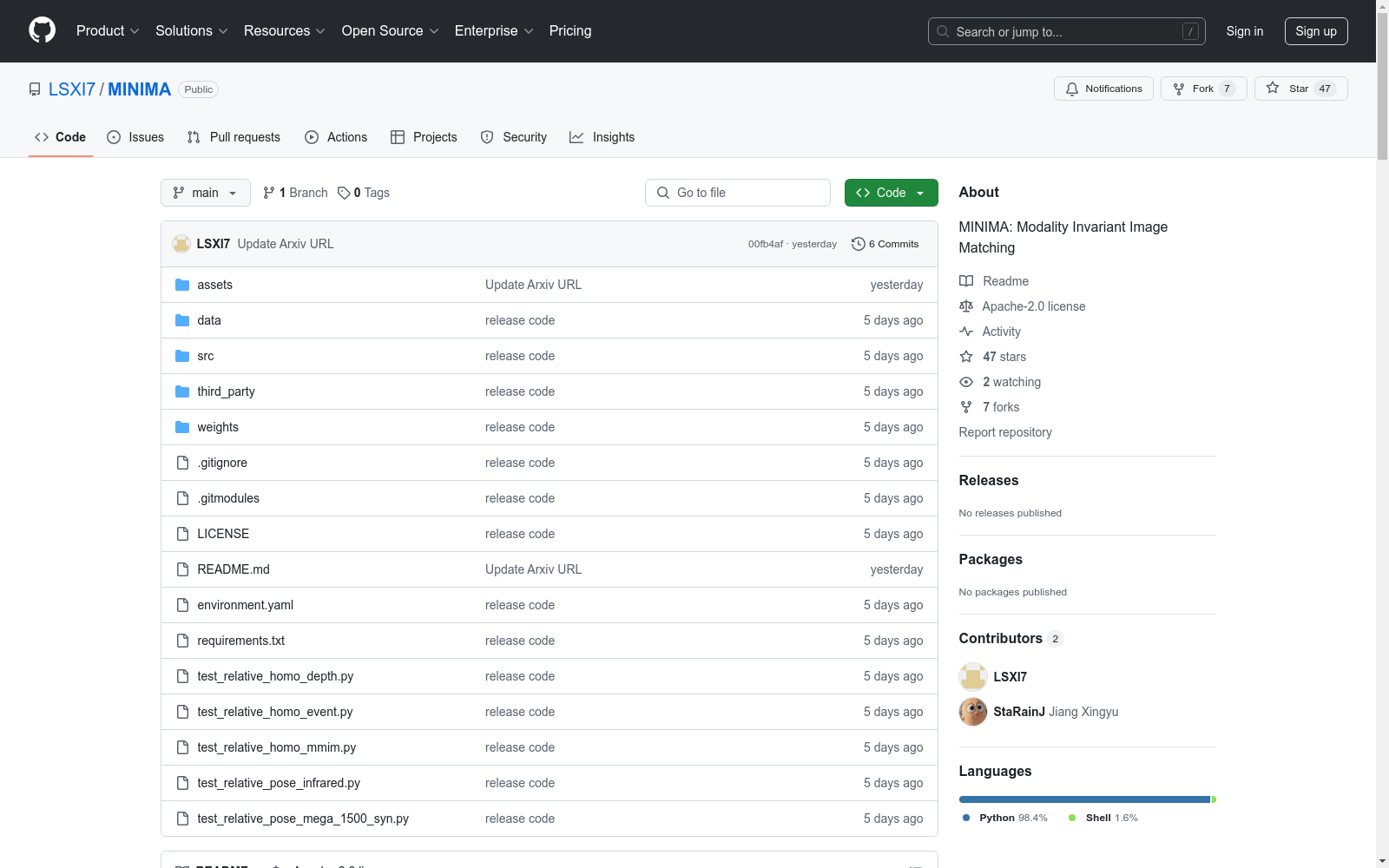Expand the Open Source menu
Image resolution: width=1389 pixels, height=868 pixels.
[x=391, y=31]
